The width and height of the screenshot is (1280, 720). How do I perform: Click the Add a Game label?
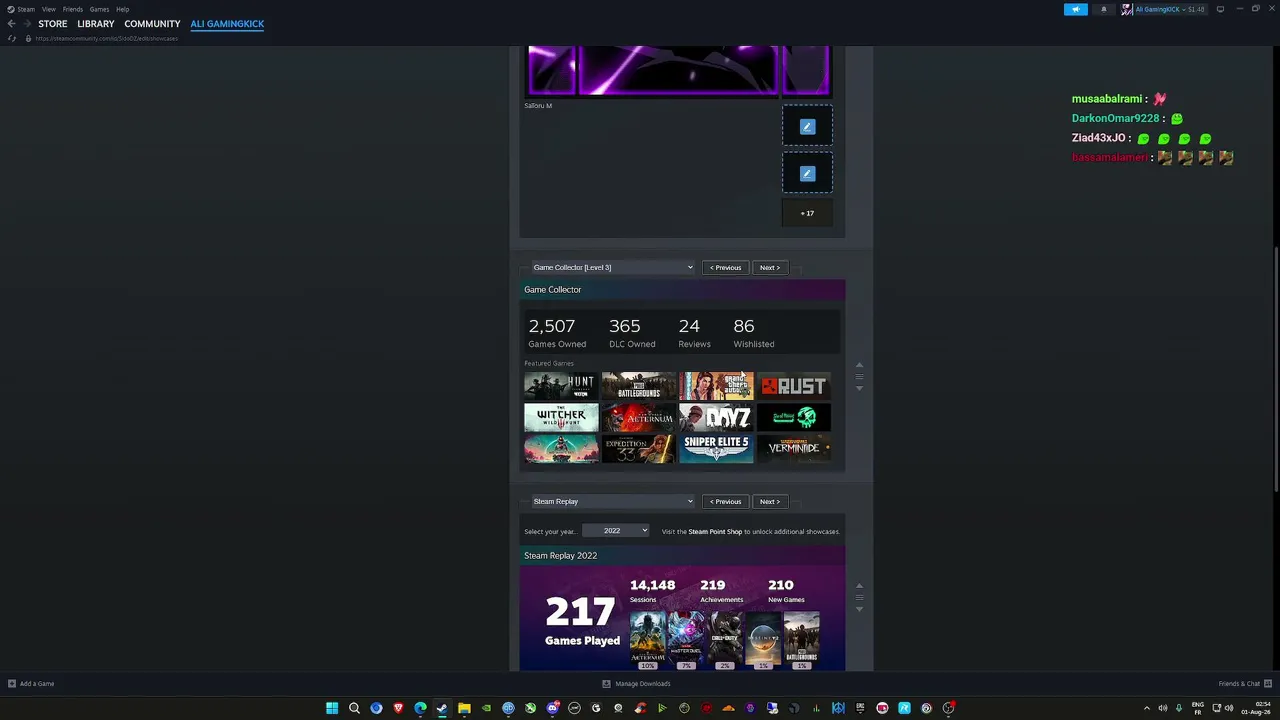37,684
